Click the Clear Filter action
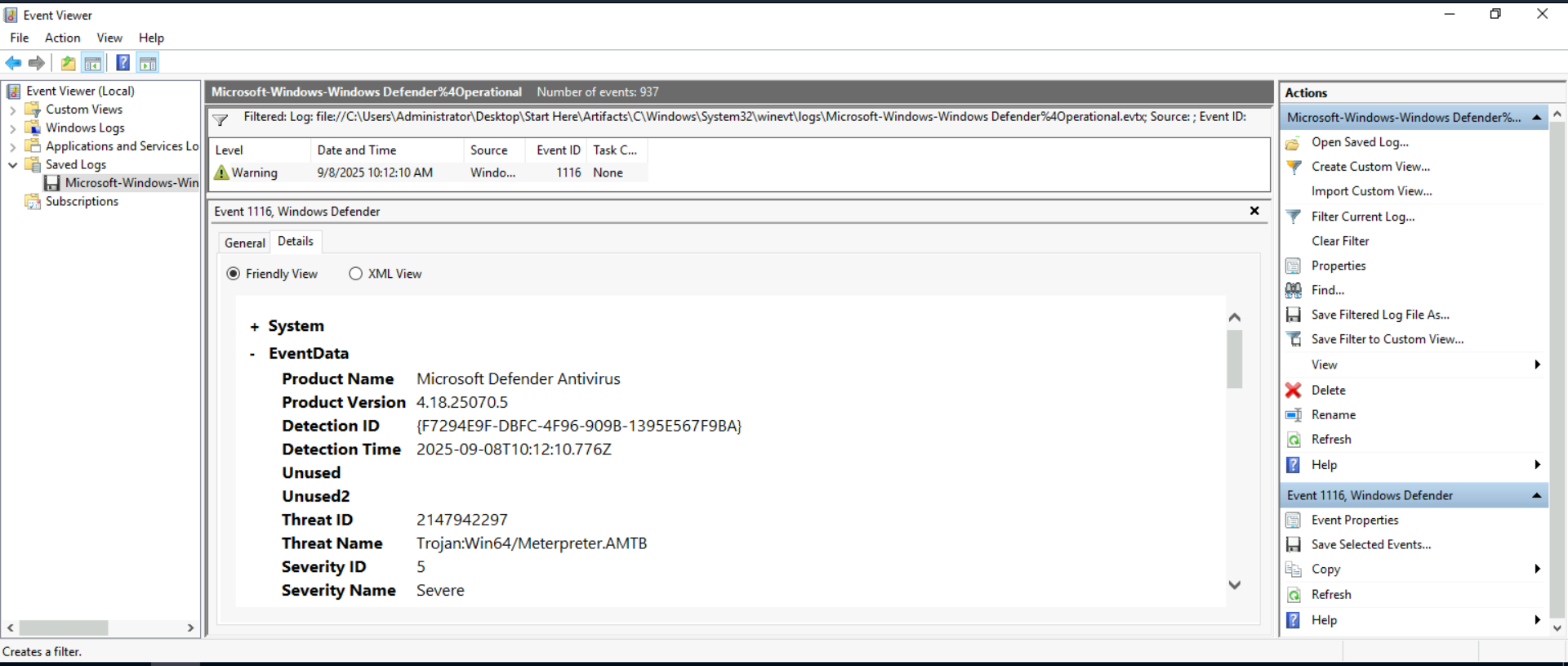Screen dimensions: 1568x666 pos(1340,241)
